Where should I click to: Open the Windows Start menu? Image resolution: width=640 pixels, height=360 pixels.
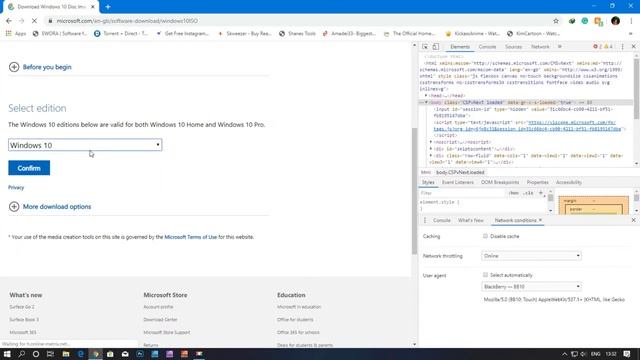click(7, 354)
